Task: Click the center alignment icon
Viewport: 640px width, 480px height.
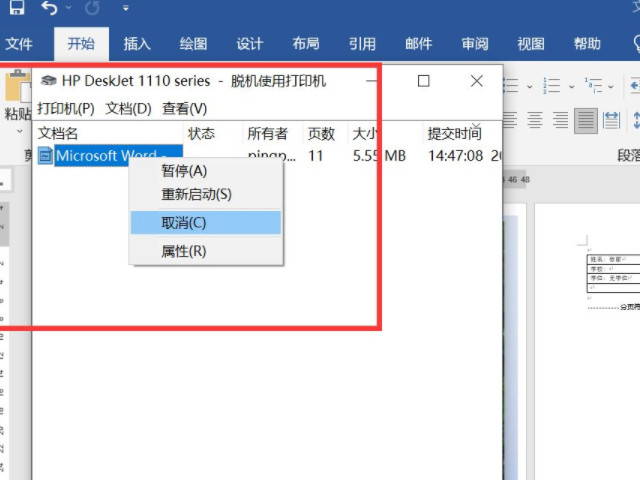Action: tap(534, 120)
